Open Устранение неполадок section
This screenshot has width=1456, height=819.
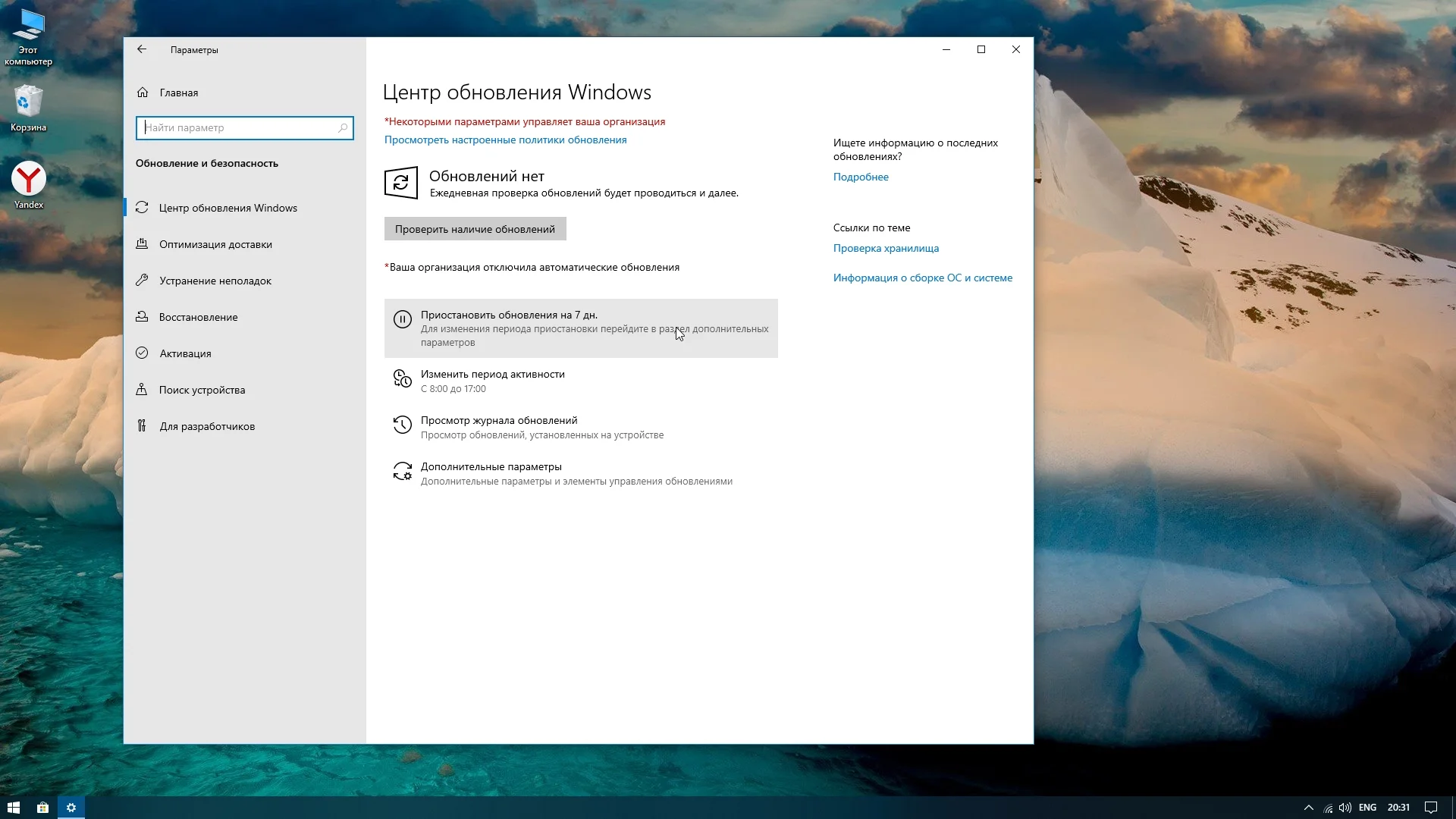(x=215, y=281)
